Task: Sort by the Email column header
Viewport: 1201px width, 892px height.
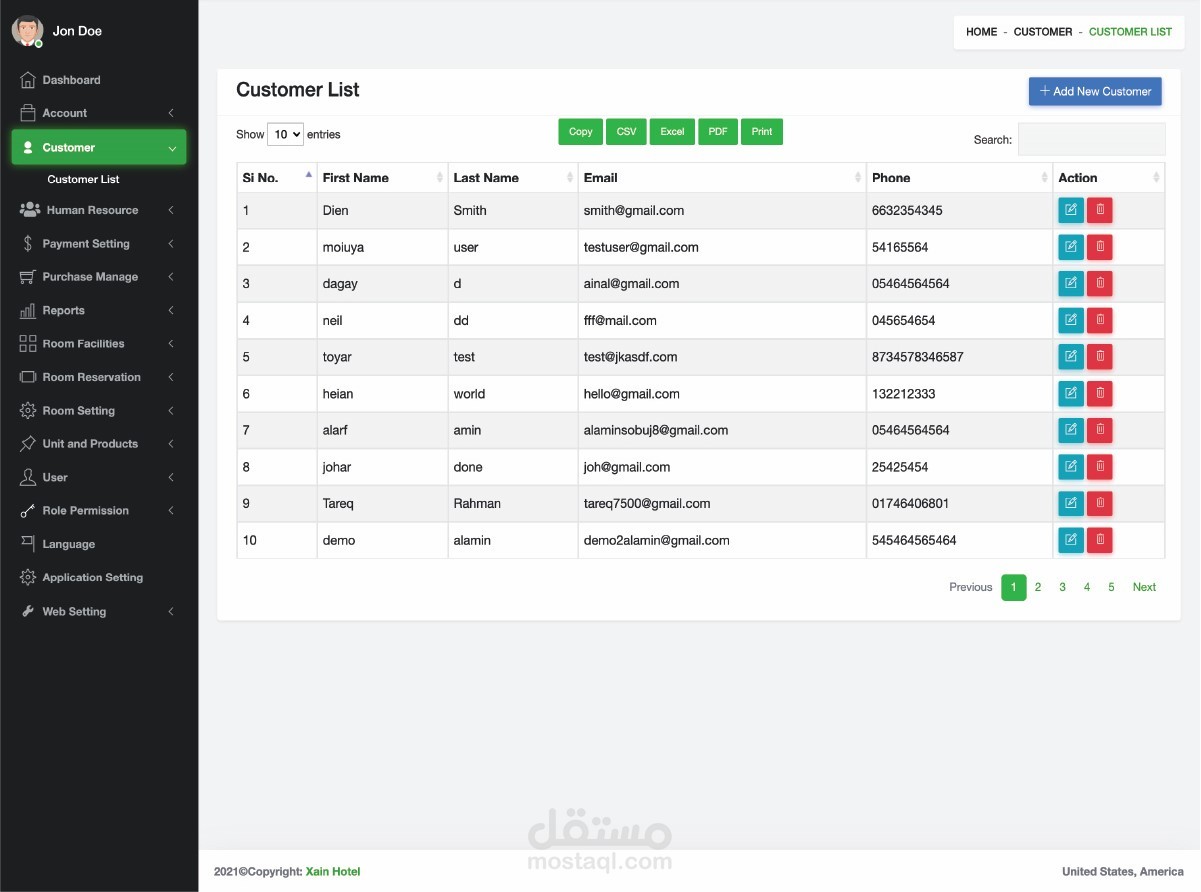Action: pyautogui.click(x=721, y=177)
